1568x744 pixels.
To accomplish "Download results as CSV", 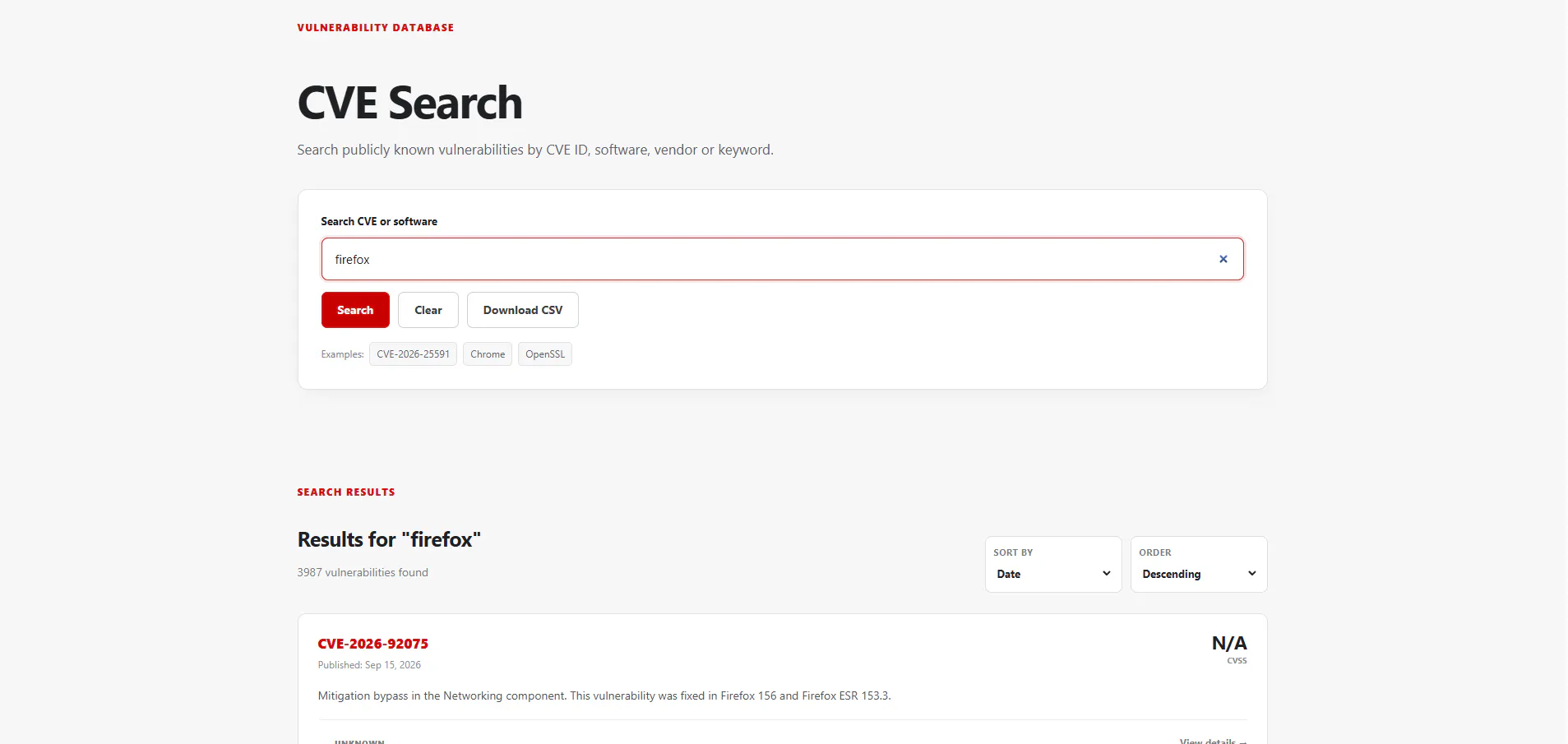I will point(523,310).
